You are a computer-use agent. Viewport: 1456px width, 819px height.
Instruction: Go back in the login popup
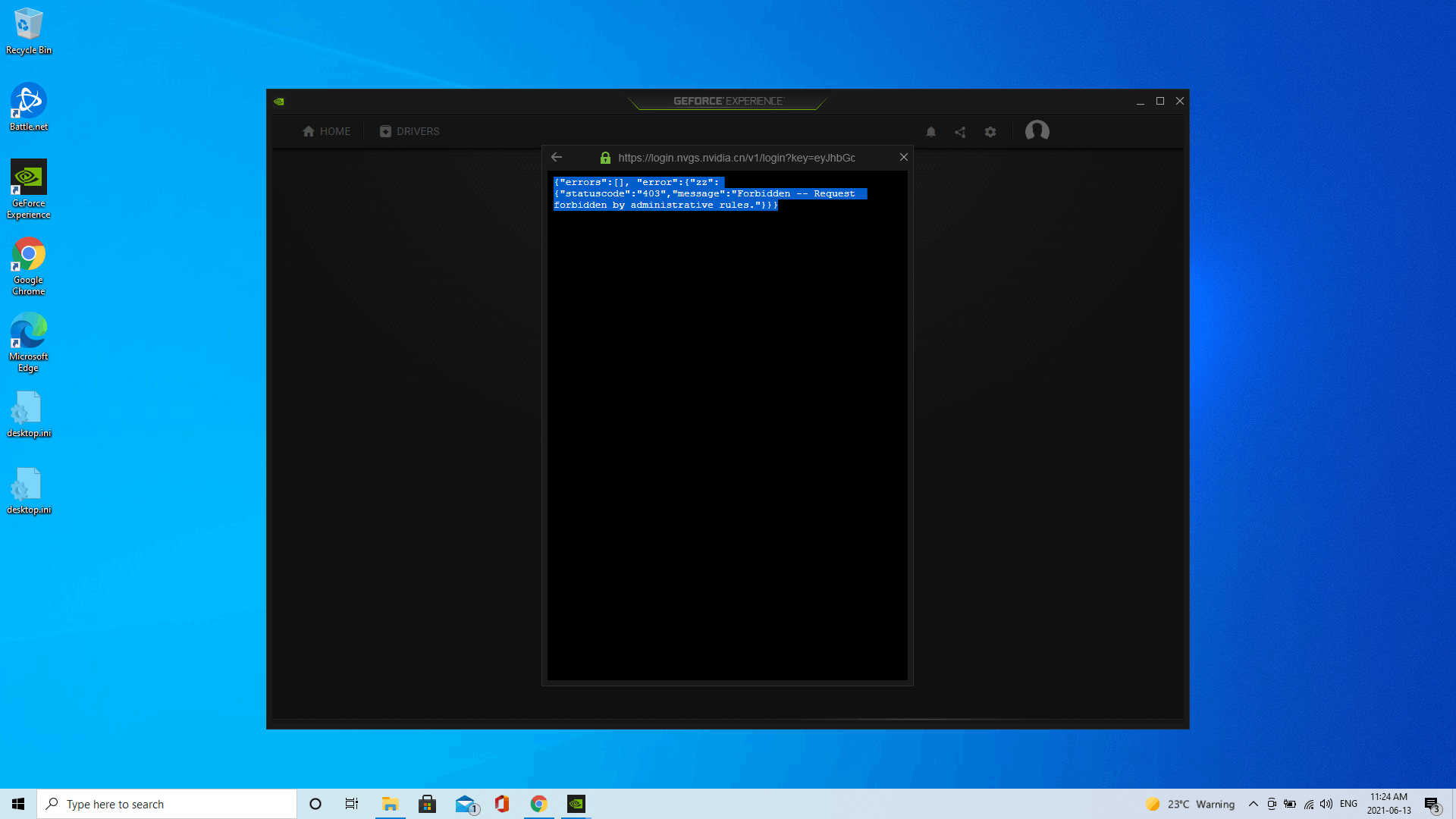557,157
